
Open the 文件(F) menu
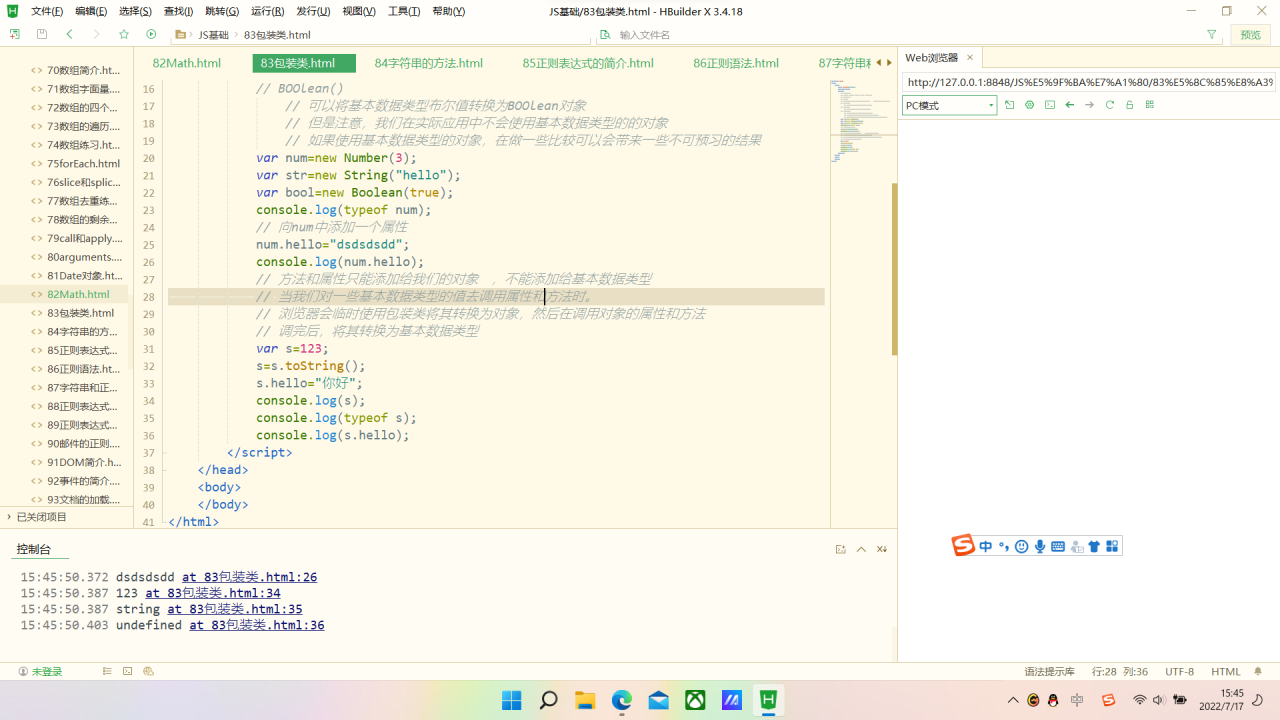[47, 11]
